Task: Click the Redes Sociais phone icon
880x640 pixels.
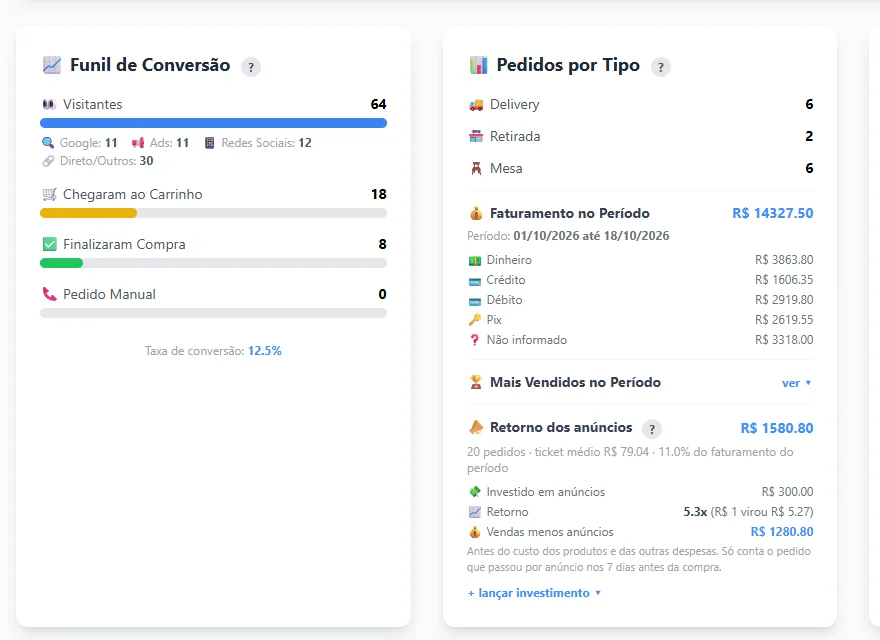Action: (x=209, y=143)
